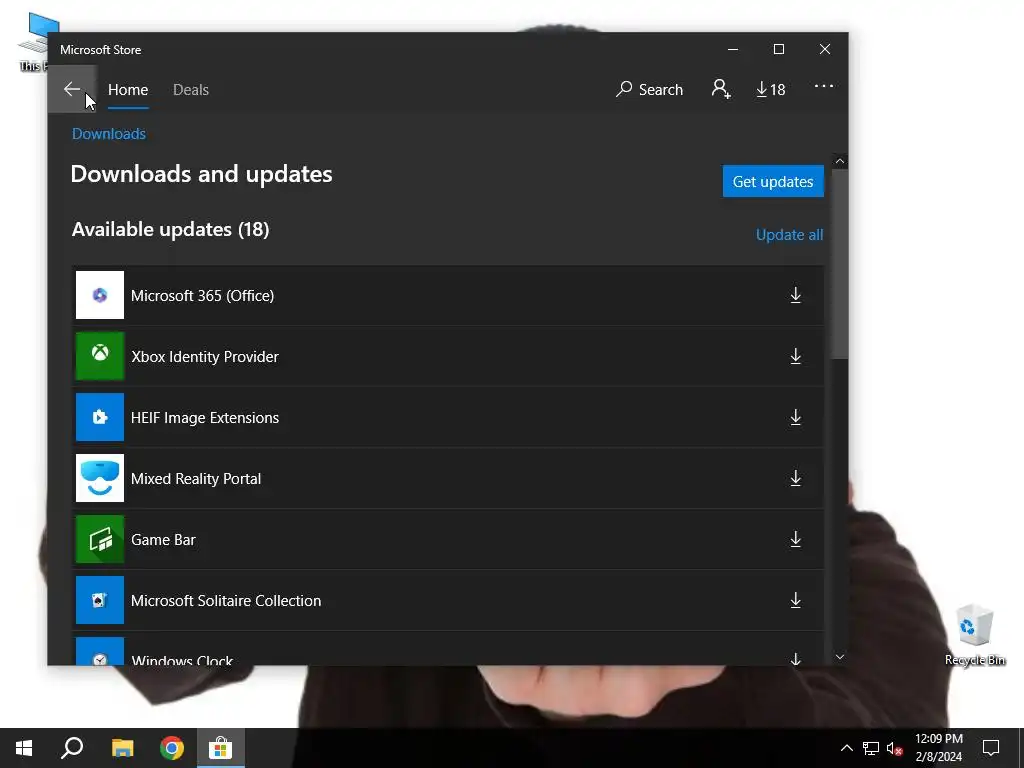
Task: Switch to the Deals tab
Action: (191, 89)
